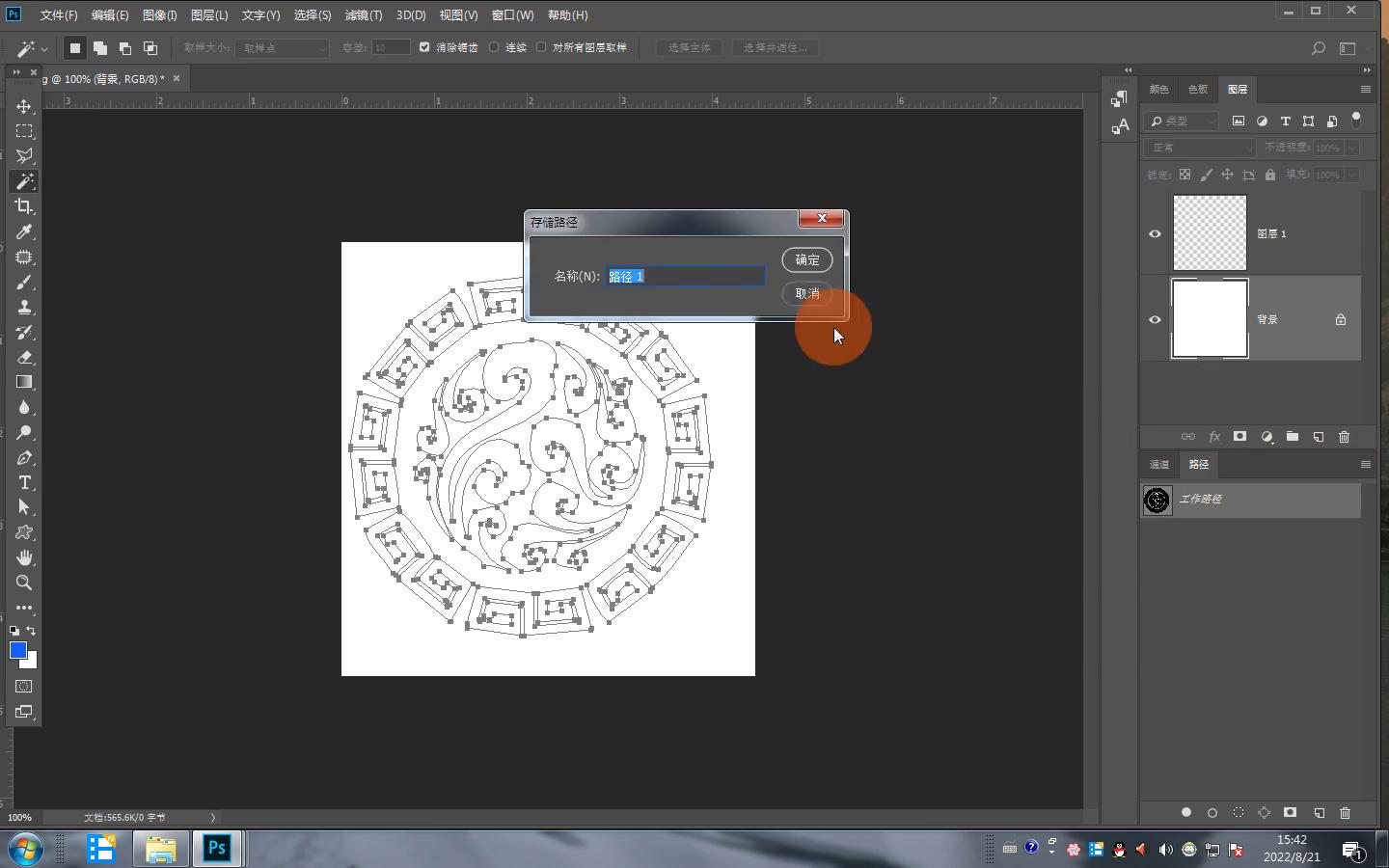This screenshot has height=868, width=1389.
Task: Select the Crop tool
Action: 24,206
